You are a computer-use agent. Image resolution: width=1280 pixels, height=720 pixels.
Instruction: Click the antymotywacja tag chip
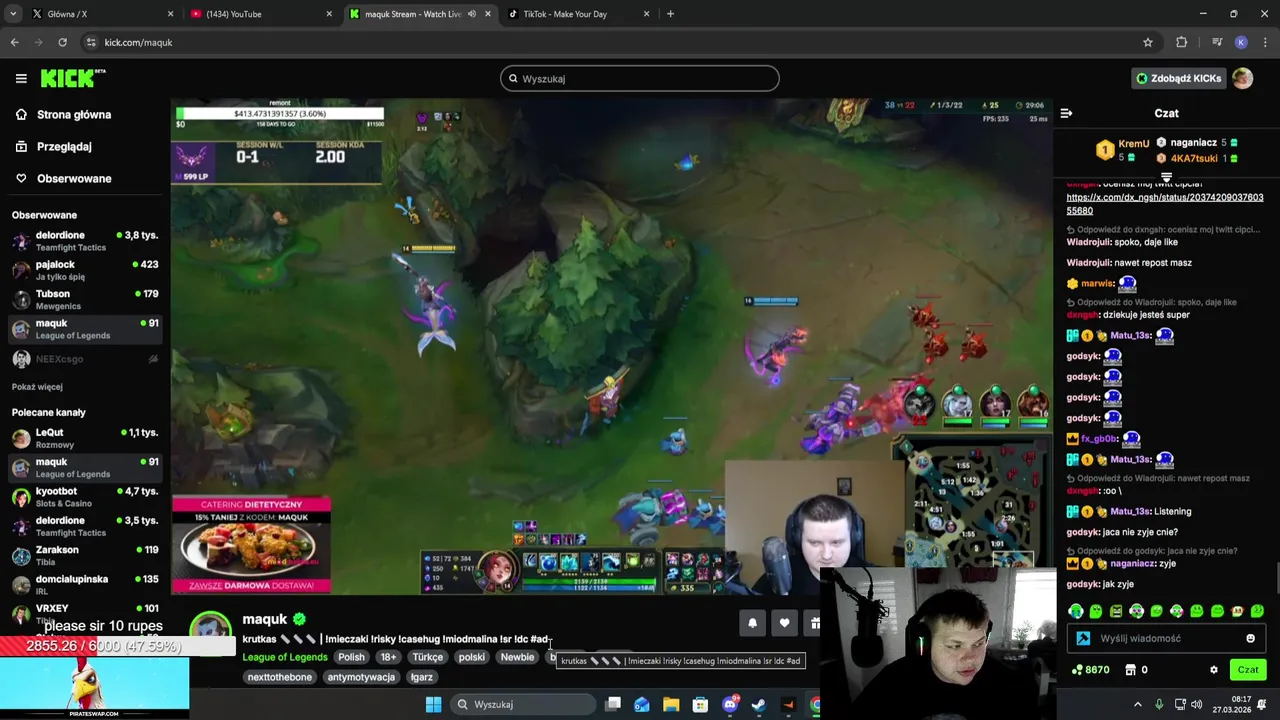361,677
